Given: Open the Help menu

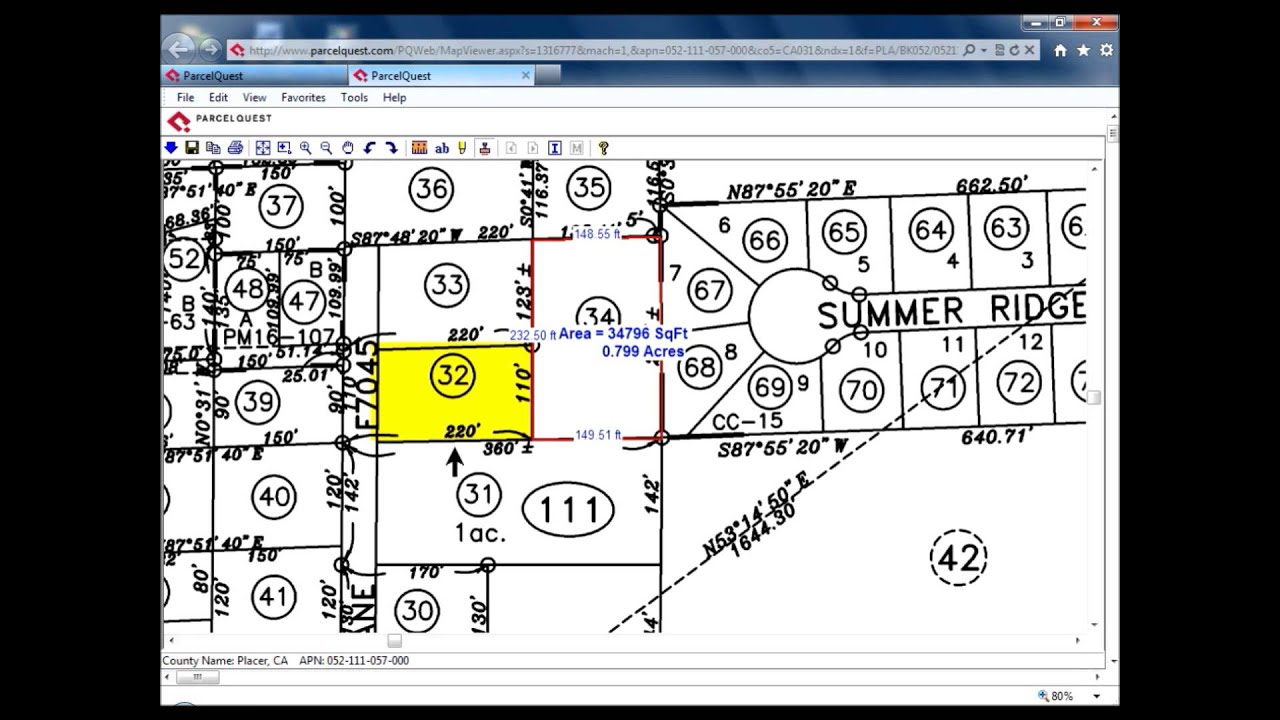Looking at the screenshot, I should click(x=394, y=97).
